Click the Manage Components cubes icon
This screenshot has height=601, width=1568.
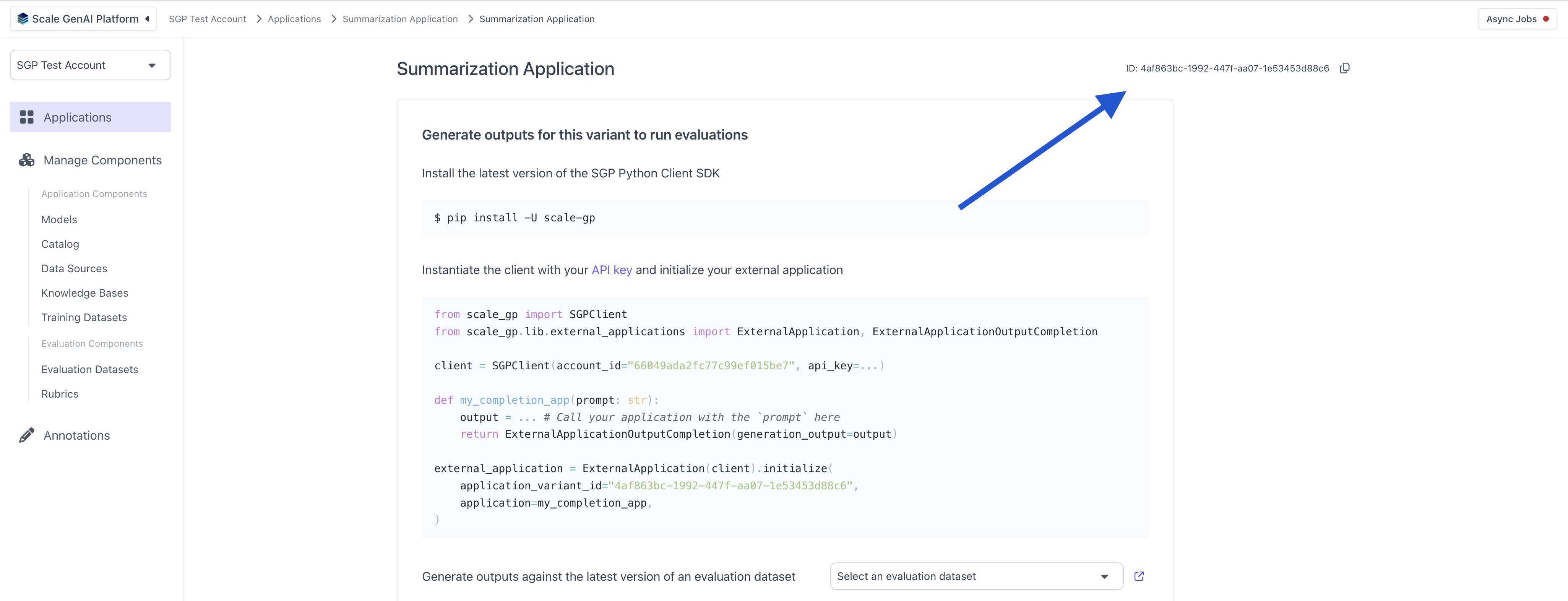point(27,160)
